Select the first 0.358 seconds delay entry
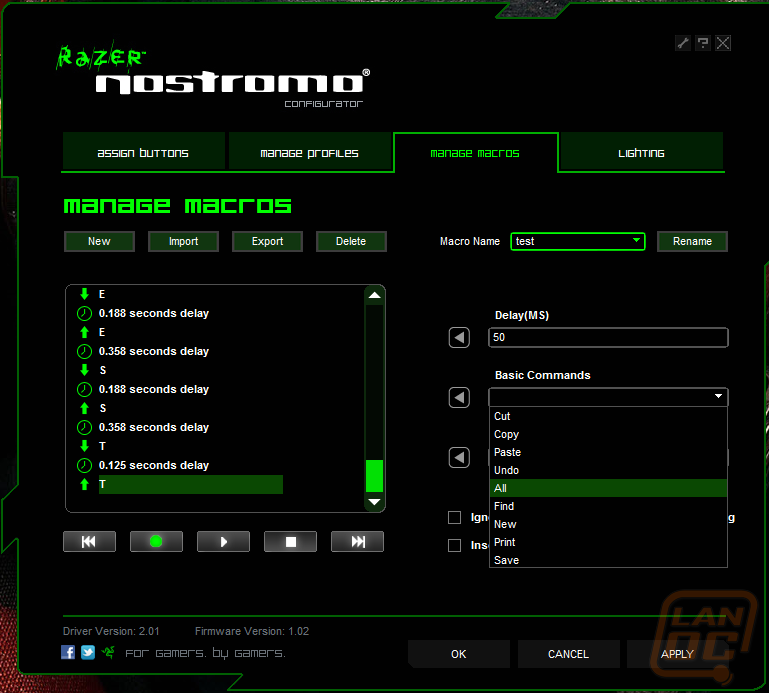The image size is (769, 693). tap(180, 351)
